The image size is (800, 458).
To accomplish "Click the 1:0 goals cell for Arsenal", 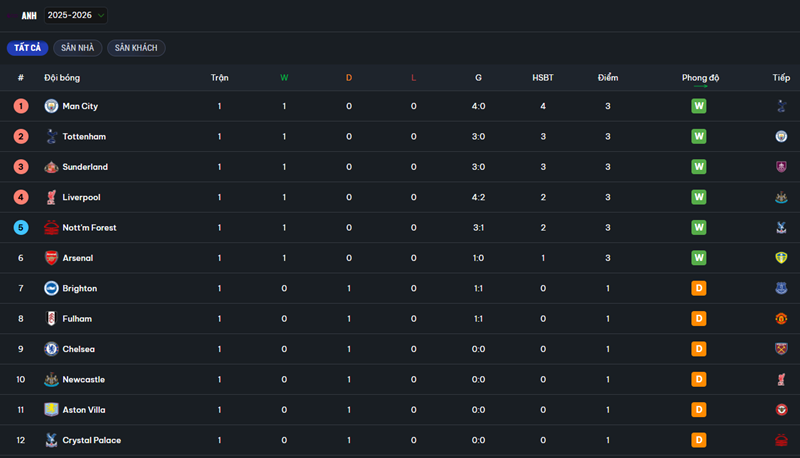I will tap(478, 258).
